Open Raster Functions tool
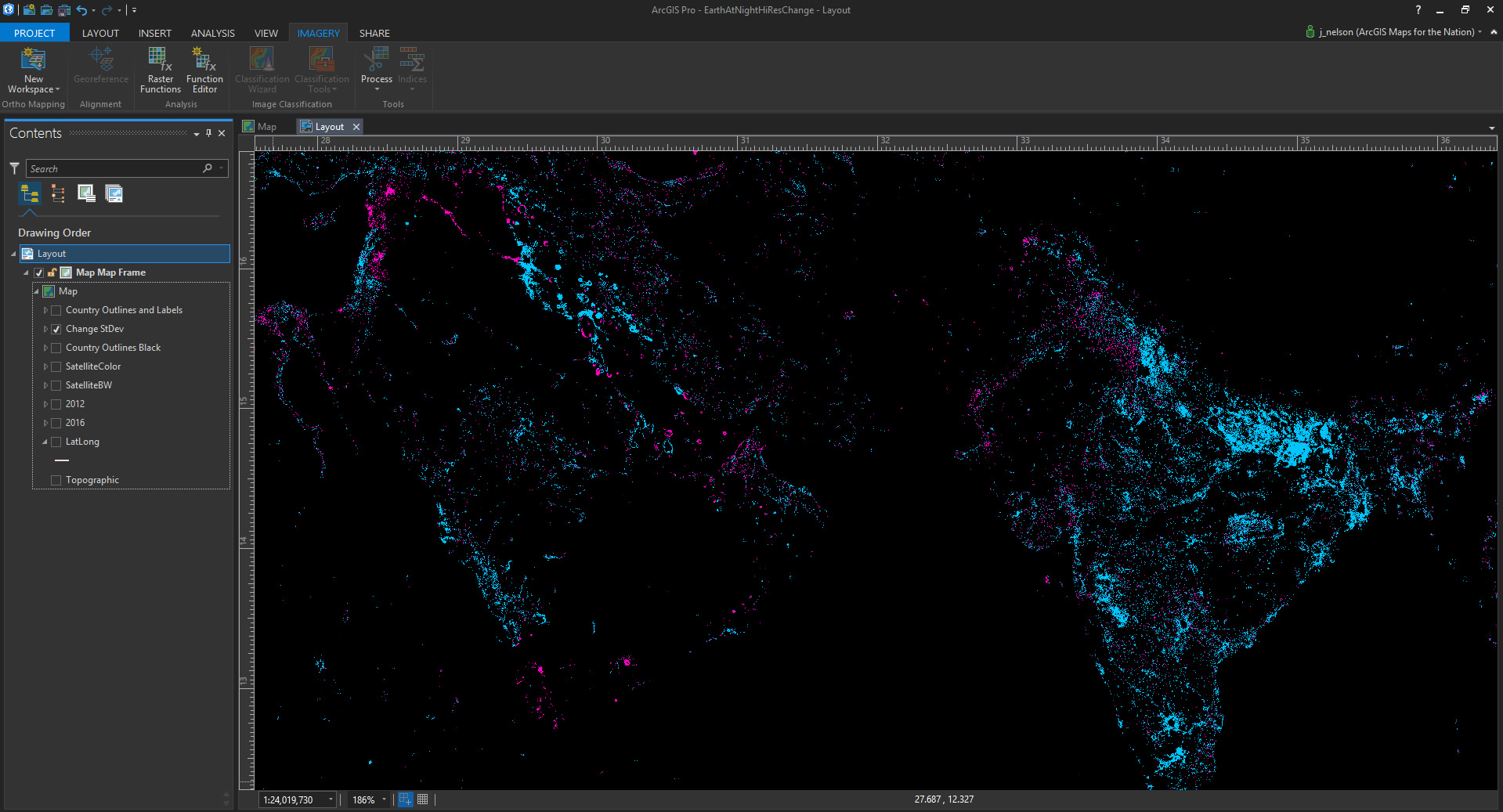 160,60
